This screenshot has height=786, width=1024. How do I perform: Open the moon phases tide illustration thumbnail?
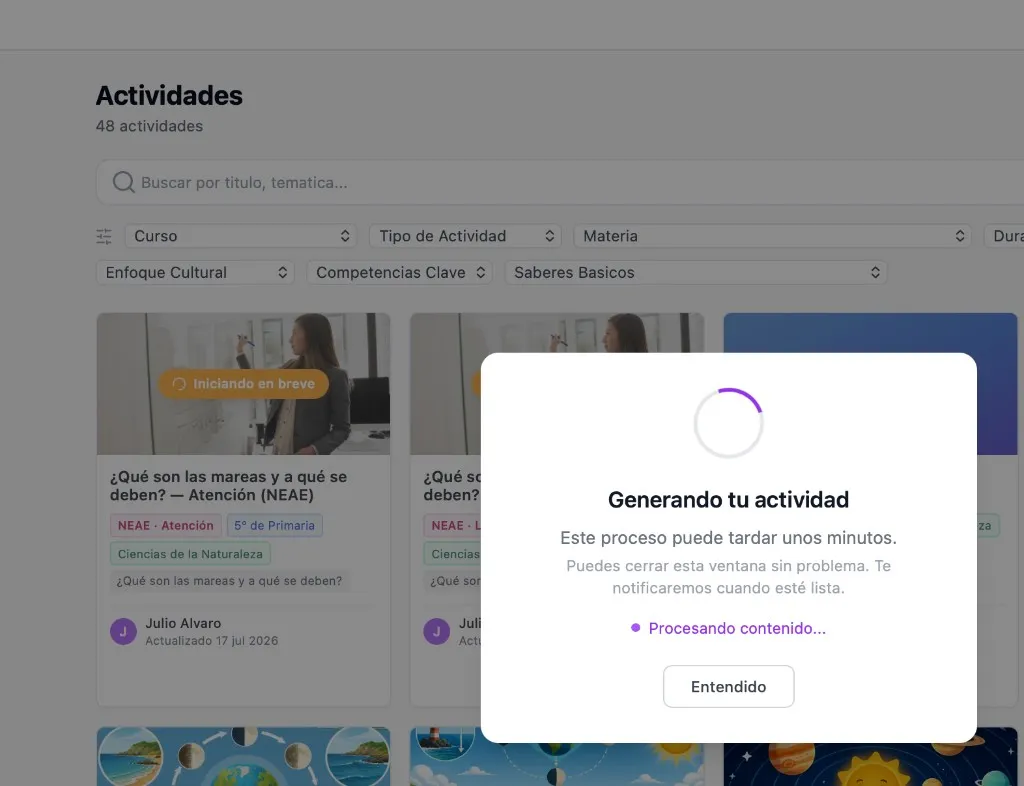(x=244, y=757)
